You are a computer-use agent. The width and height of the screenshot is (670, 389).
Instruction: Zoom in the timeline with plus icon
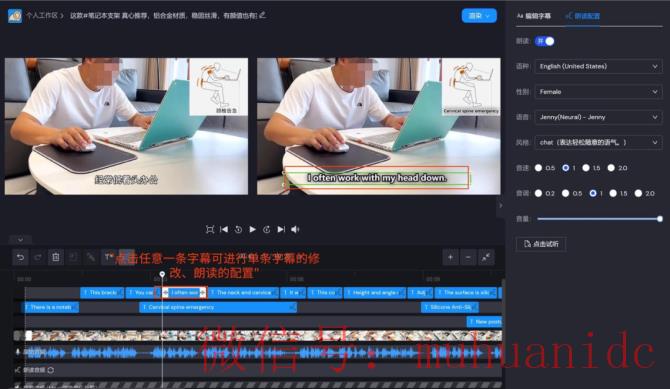[x=450, y=257]
